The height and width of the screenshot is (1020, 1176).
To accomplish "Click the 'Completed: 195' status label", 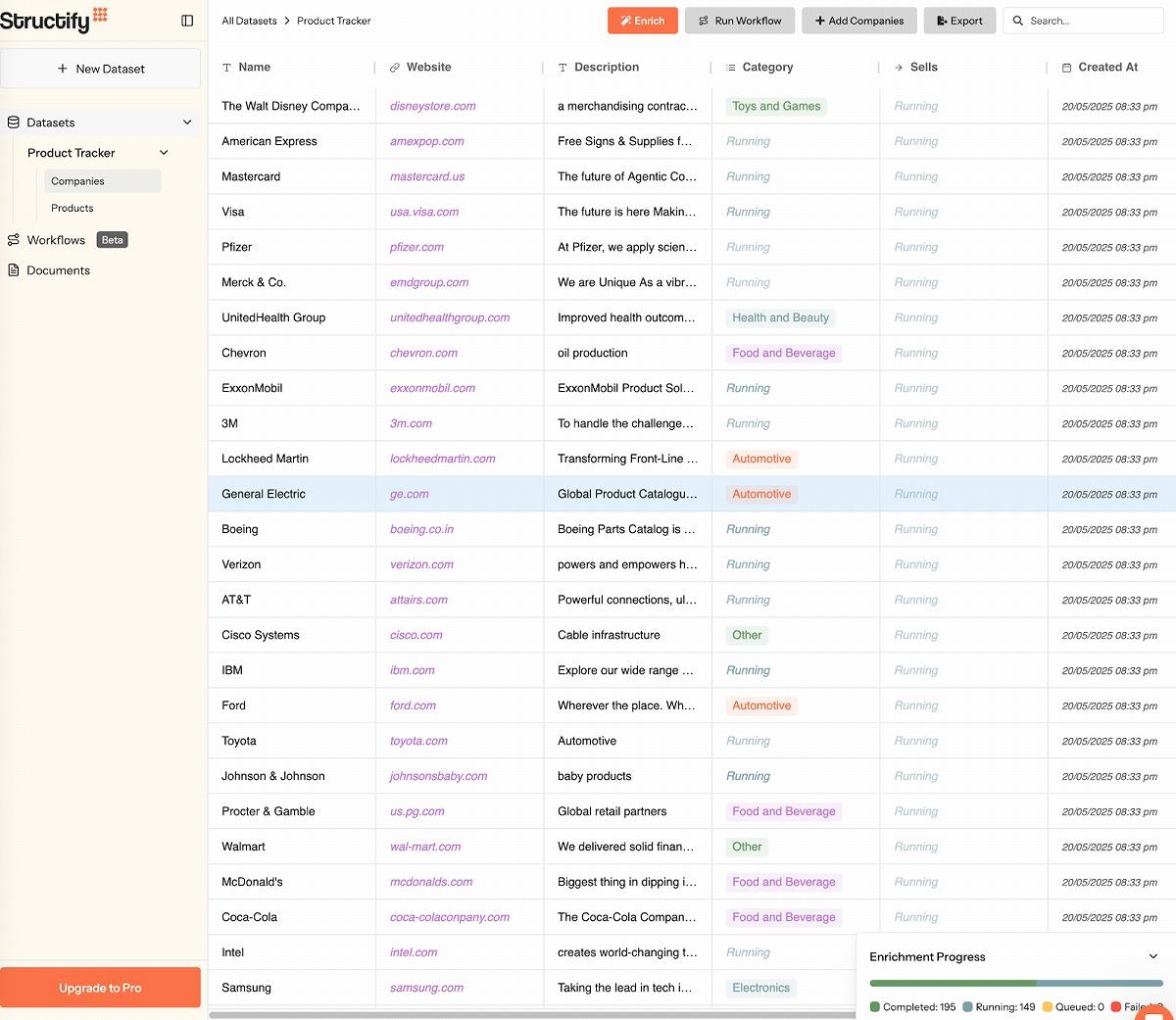I will pyautogui.click(x=912, y=1006).
